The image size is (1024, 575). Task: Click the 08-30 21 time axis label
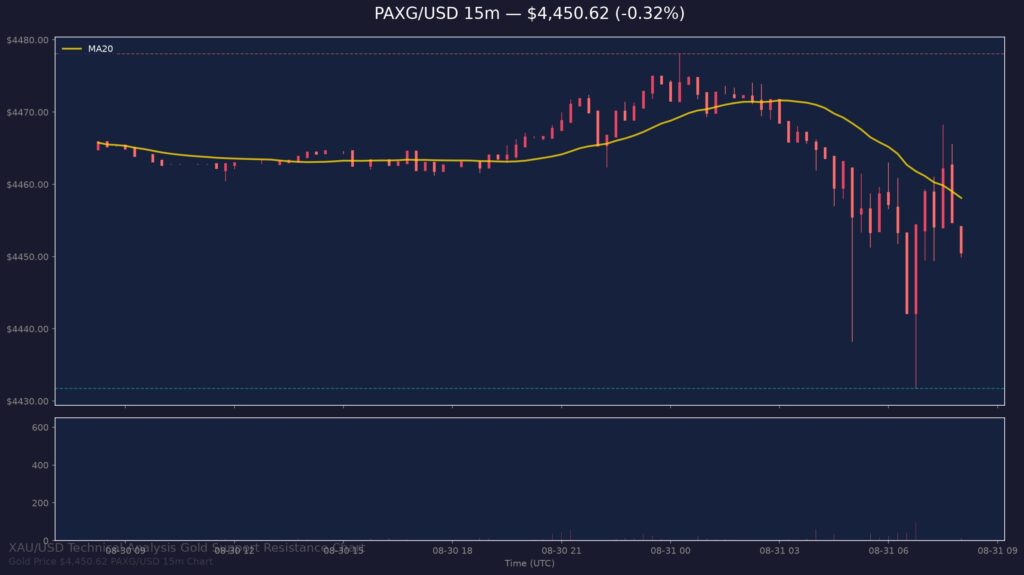pyautogui.click(x=561, y=551)
